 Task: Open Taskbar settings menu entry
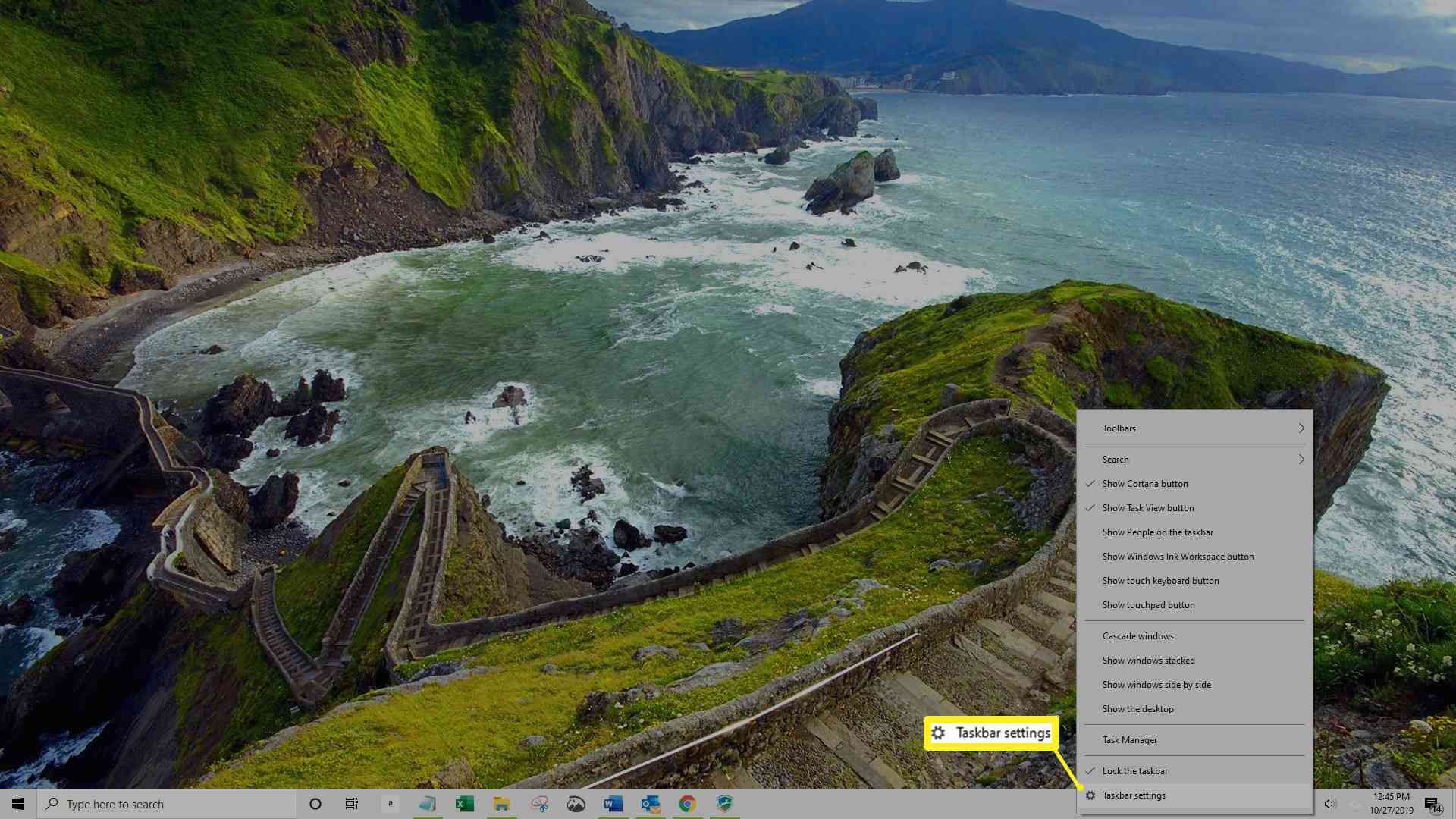(x=1194, y=795)
